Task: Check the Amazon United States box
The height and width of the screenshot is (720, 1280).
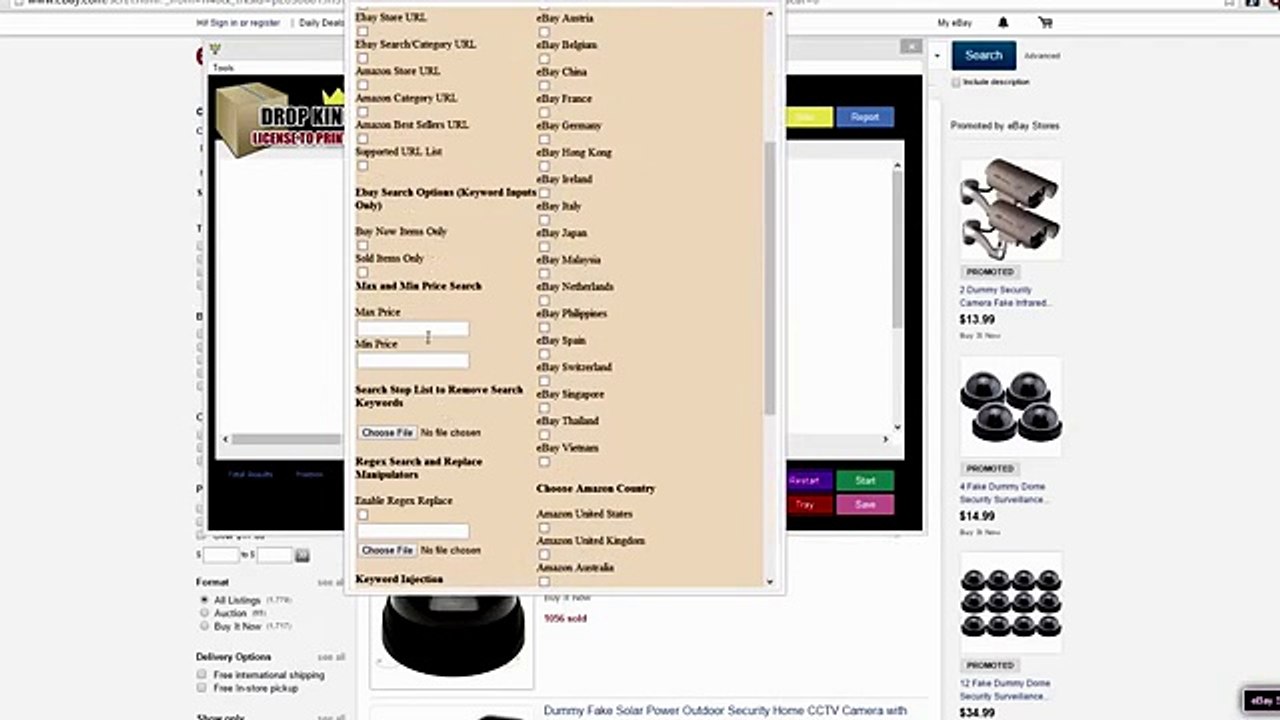Action: [x=544, y=528]
